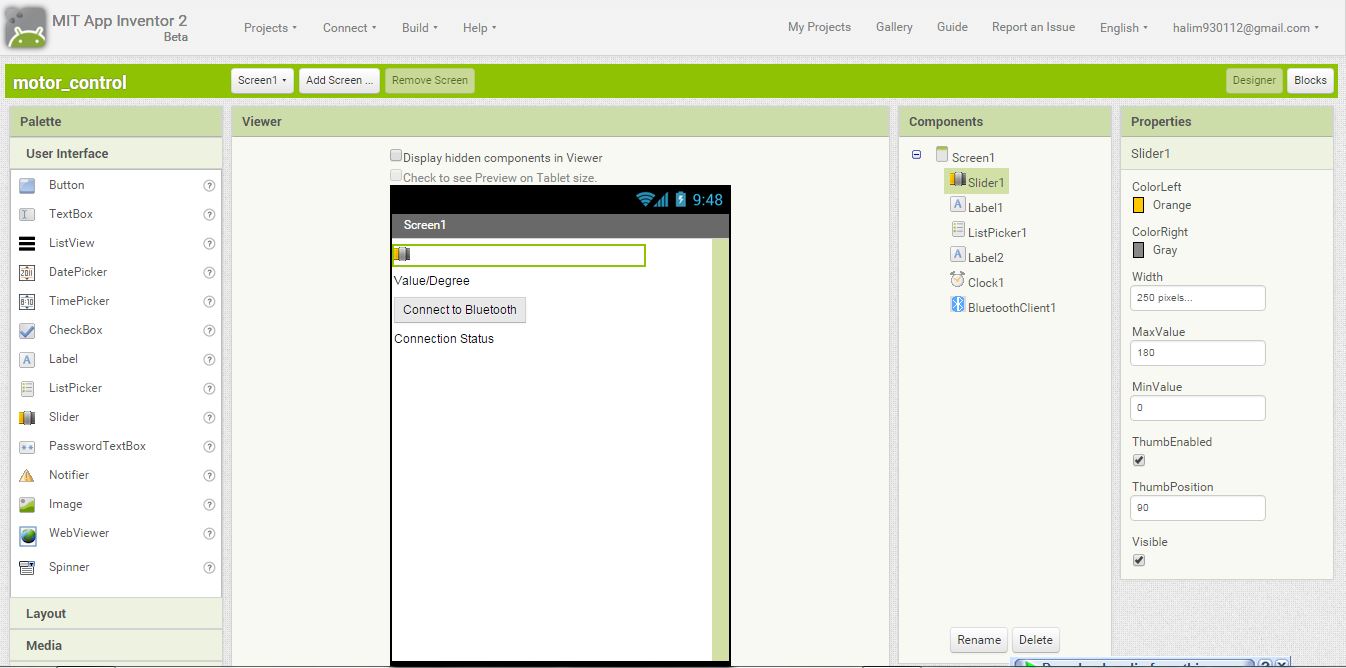Select the PasswordTextBox palette icon
Image resolution: width=1346 pixels, height=668 pixels.
click(28, 446)
